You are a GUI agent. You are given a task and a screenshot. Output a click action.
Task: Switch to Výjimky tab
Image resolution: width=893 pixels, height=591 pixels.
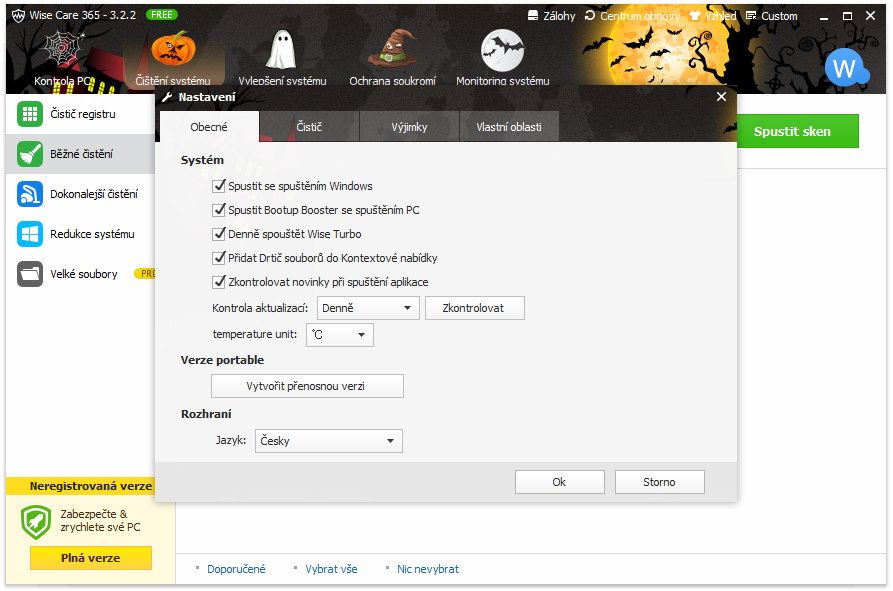[409, 127]
